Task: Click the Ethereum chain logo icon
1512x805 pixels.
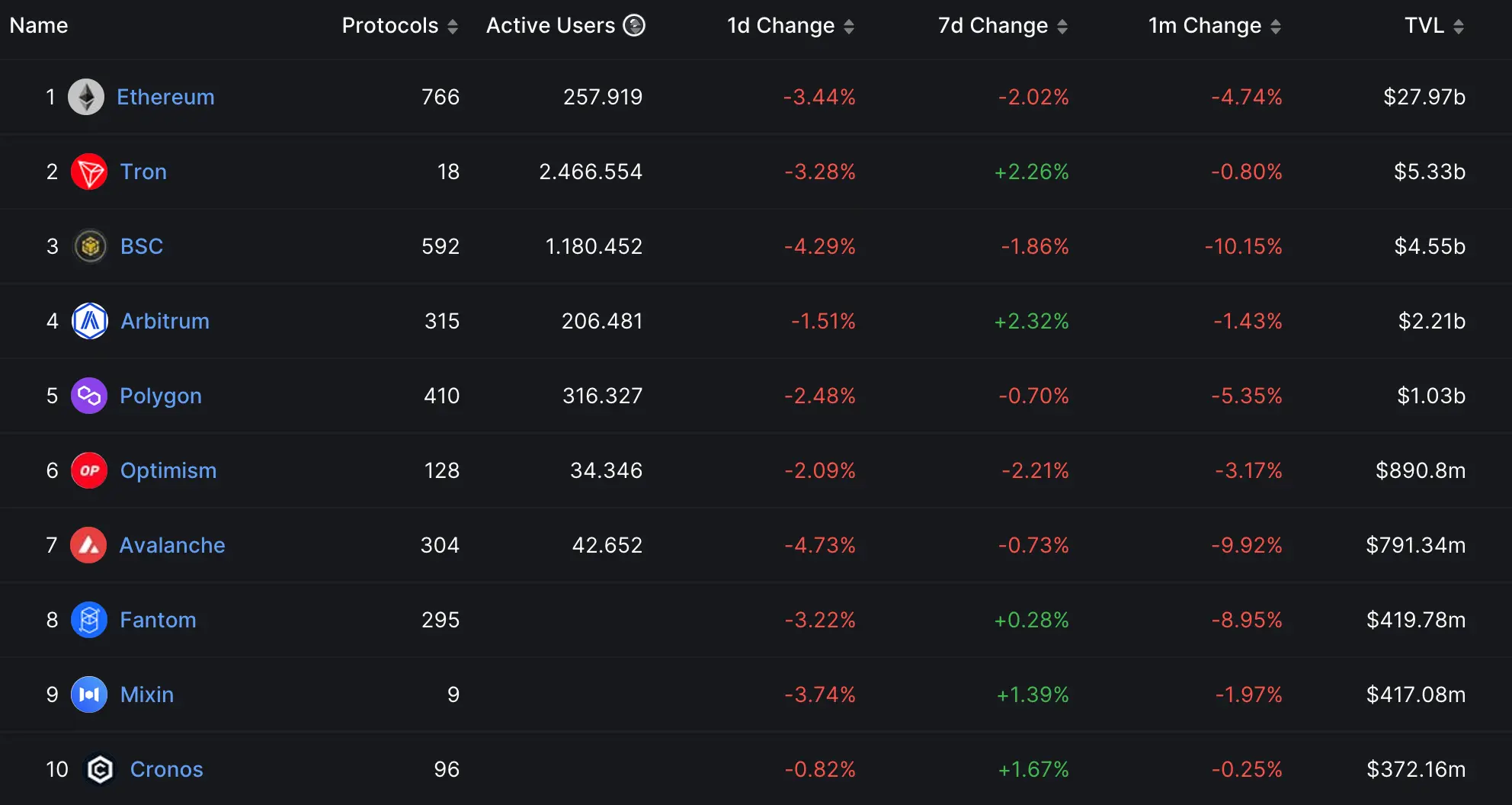Action: pos(86,97)
